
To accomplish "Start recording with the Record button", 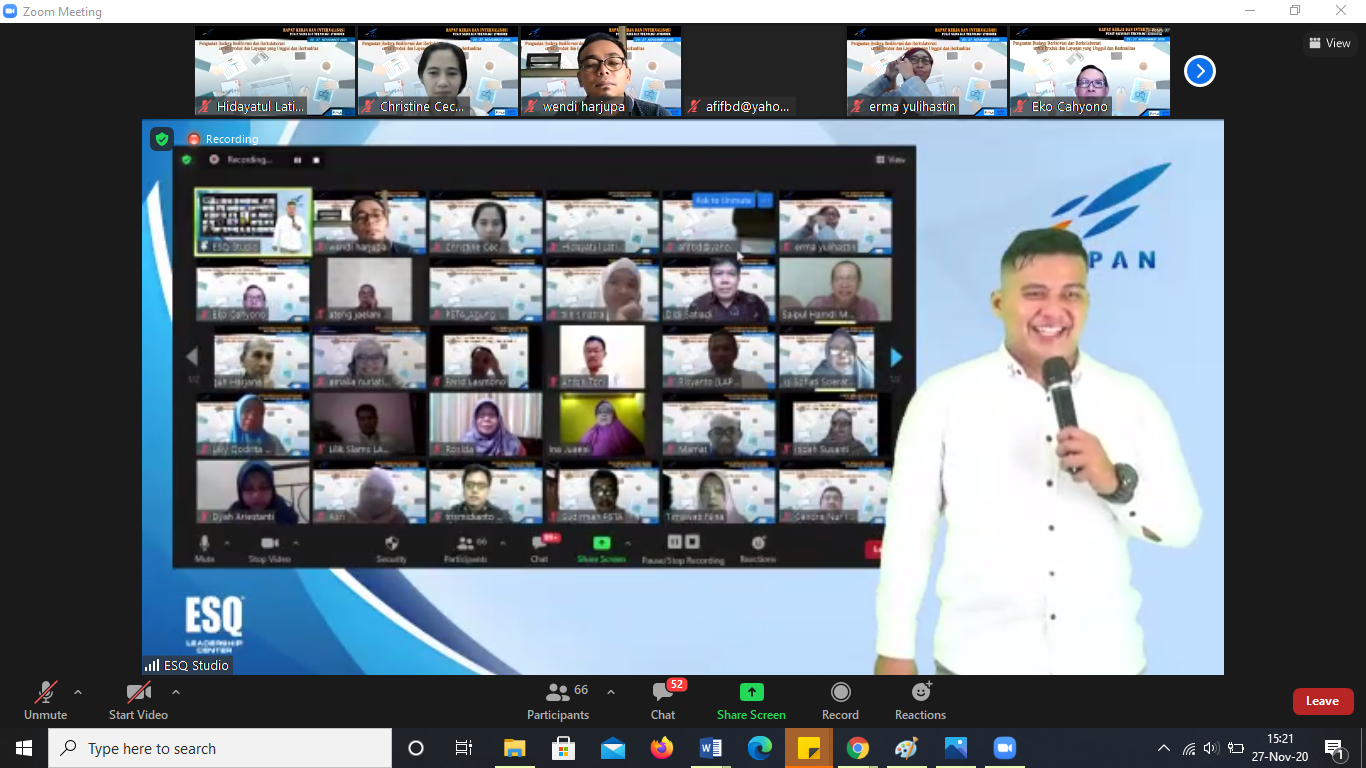I will point(840,701).
